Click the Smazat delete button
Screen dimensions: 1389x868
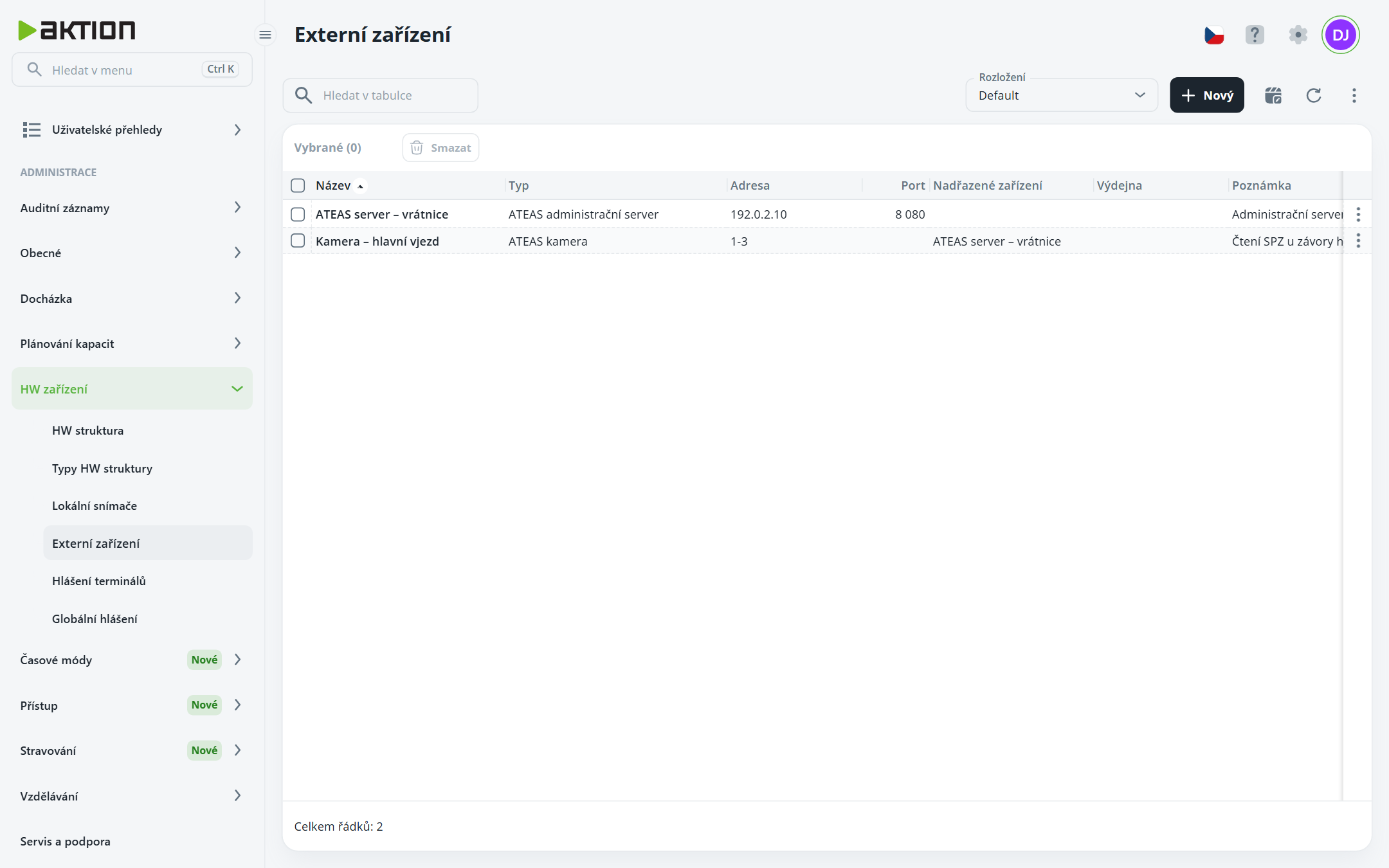[x=440, y=148]
